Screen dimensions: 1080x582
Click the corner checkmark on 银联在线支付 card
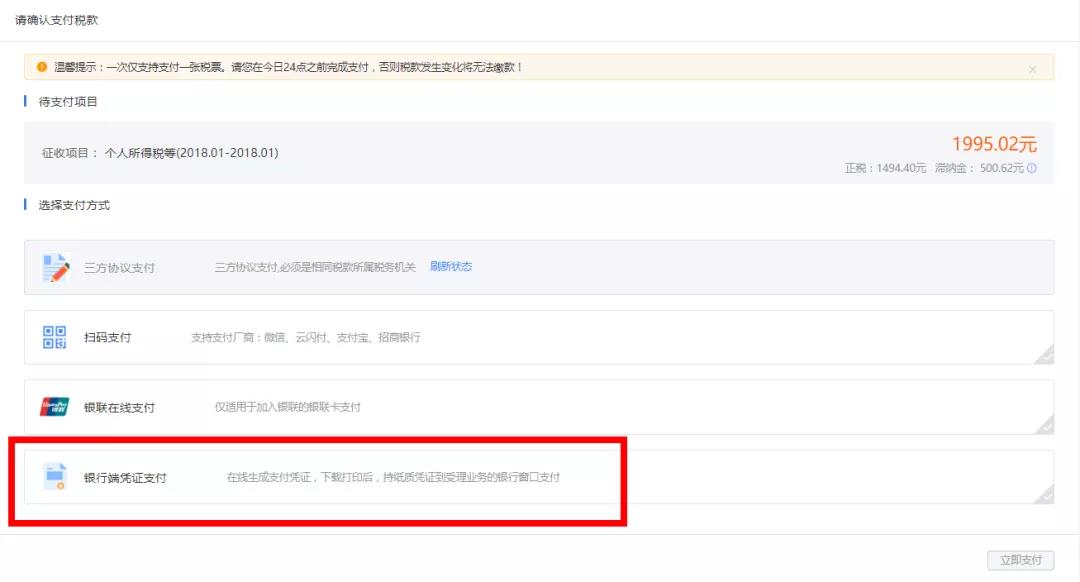coord(1044,424)
